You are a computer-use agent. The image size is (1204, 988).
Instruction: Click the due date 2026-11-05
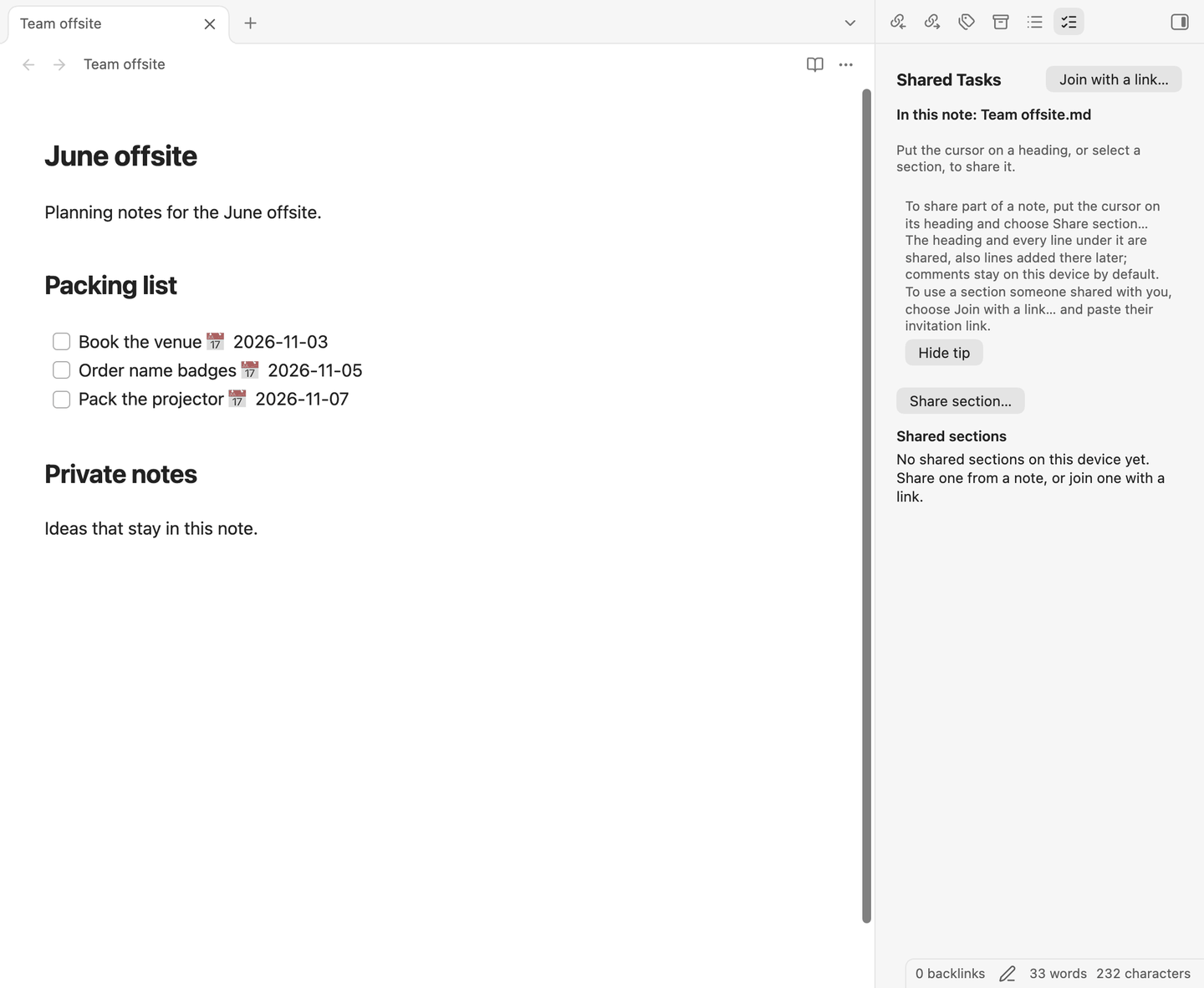pos(315,370)
